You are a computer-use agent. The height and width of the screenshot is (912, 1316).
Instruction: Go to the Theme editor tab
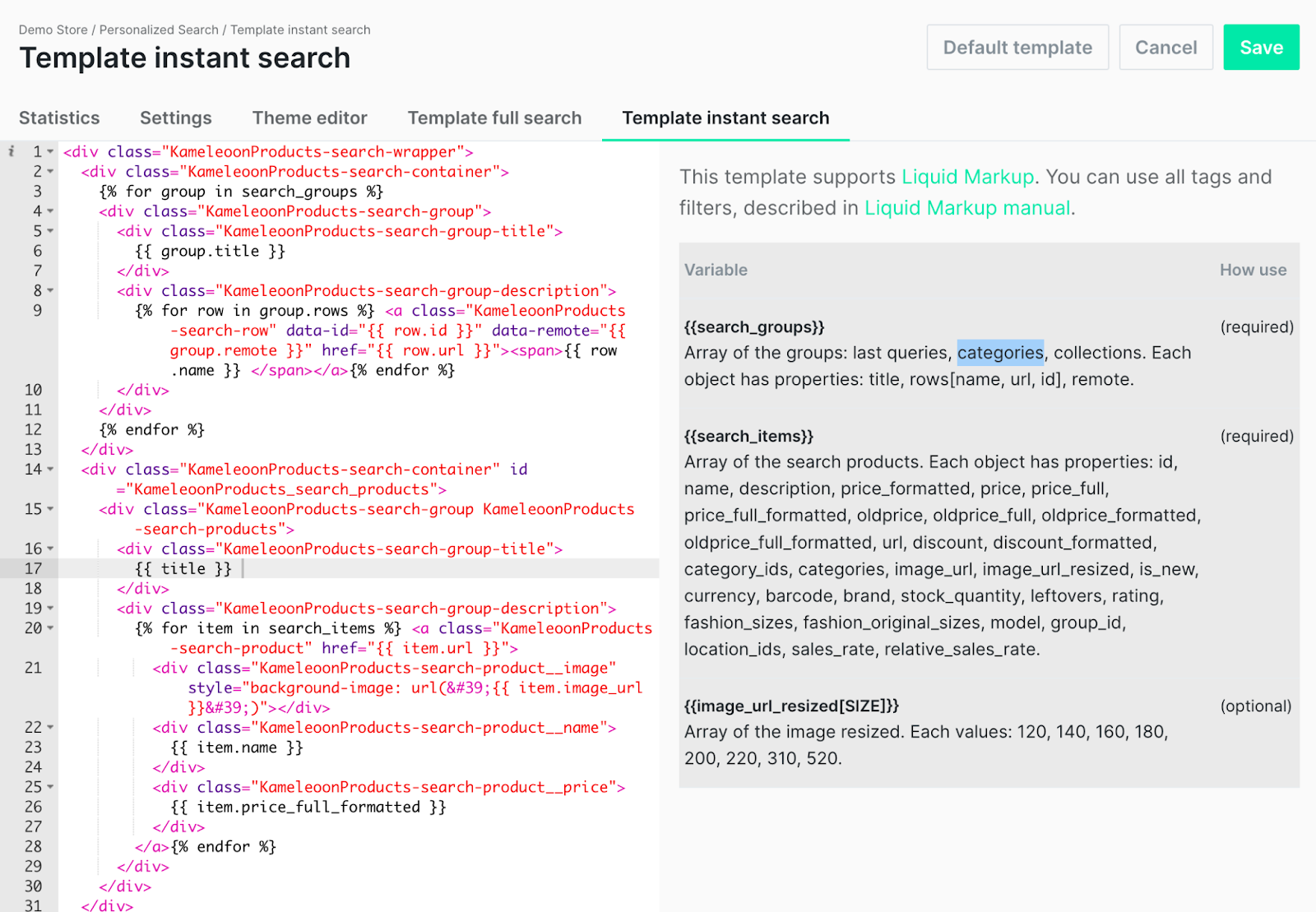[309, 118]
